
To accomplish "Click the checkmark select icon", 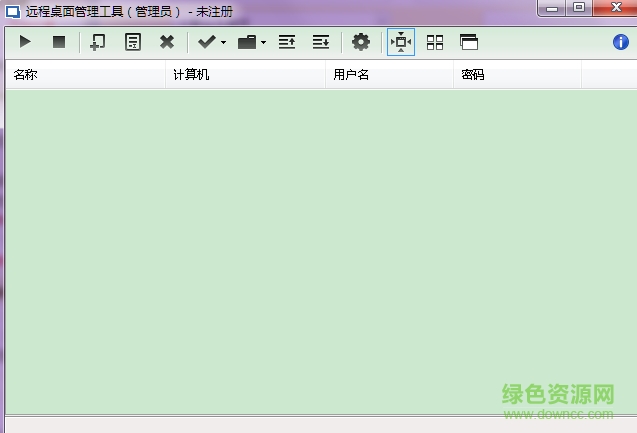I will 207,42.
